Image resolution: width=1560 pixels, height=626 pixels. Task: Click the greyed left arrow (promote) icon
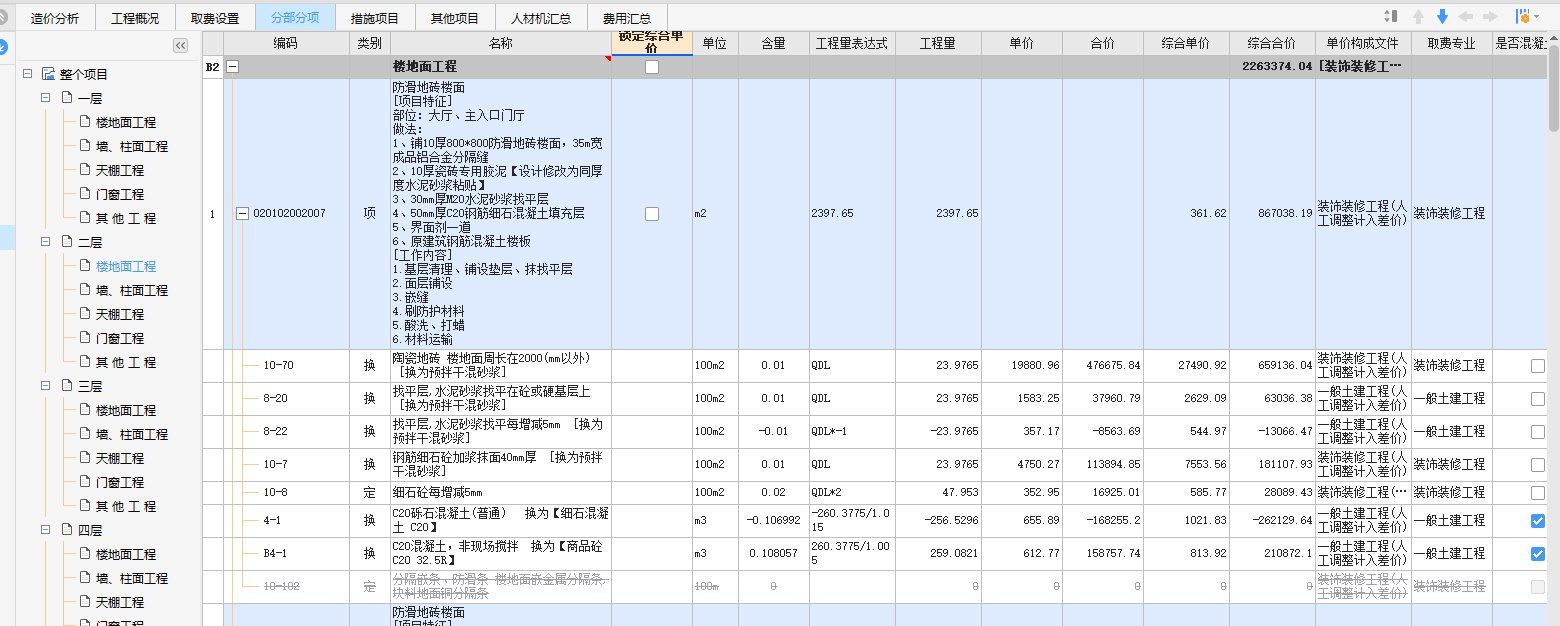click(1466, 17)
